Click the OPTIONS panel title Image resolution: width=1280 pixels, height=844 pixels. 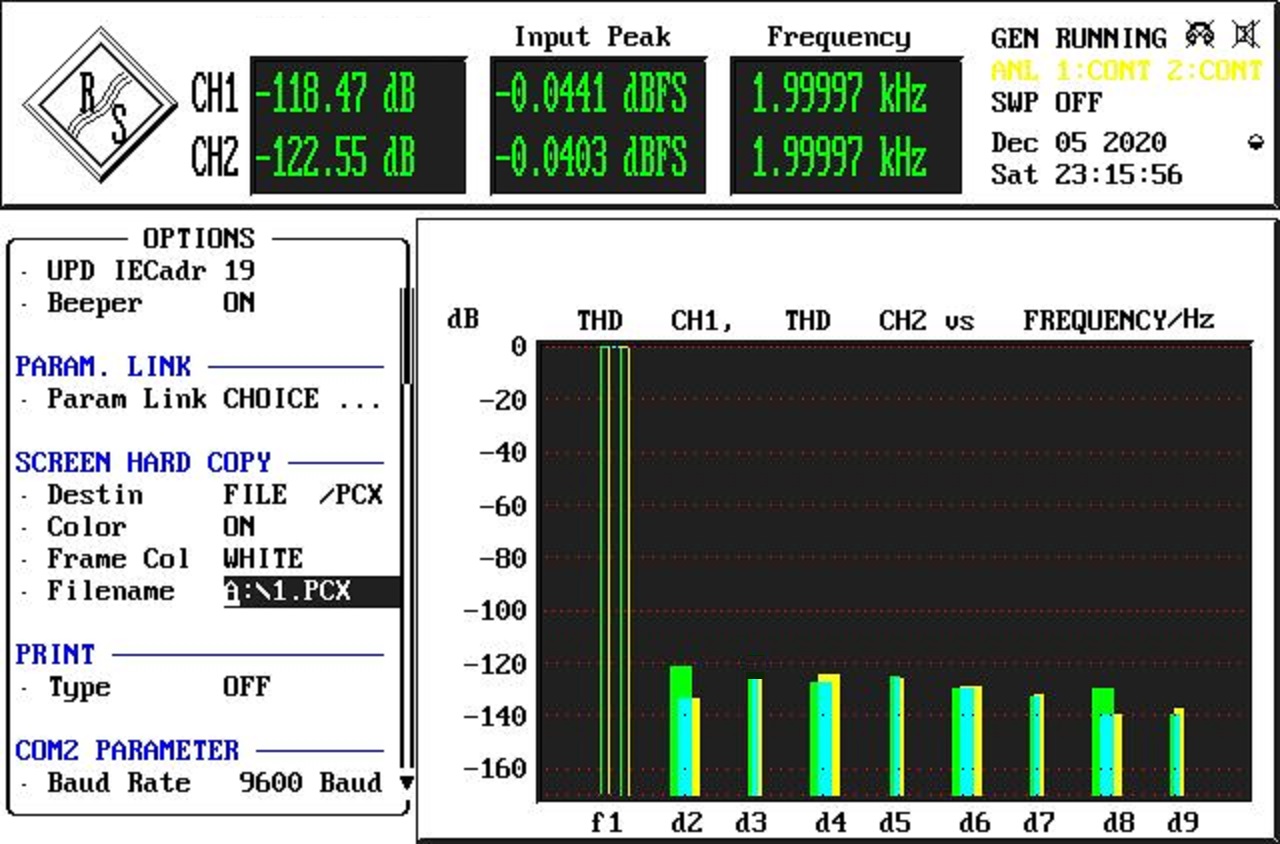[199, 239]
